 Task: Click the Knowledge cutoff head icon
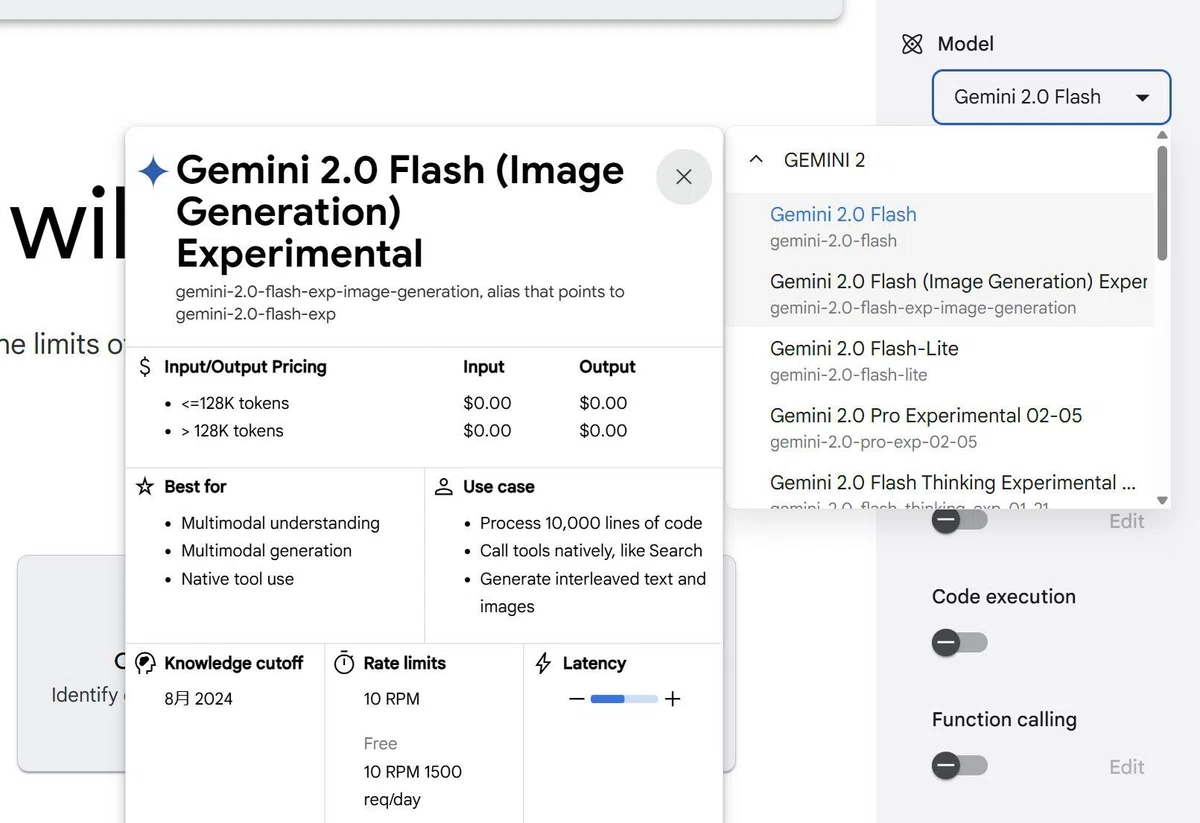(146, 663)
